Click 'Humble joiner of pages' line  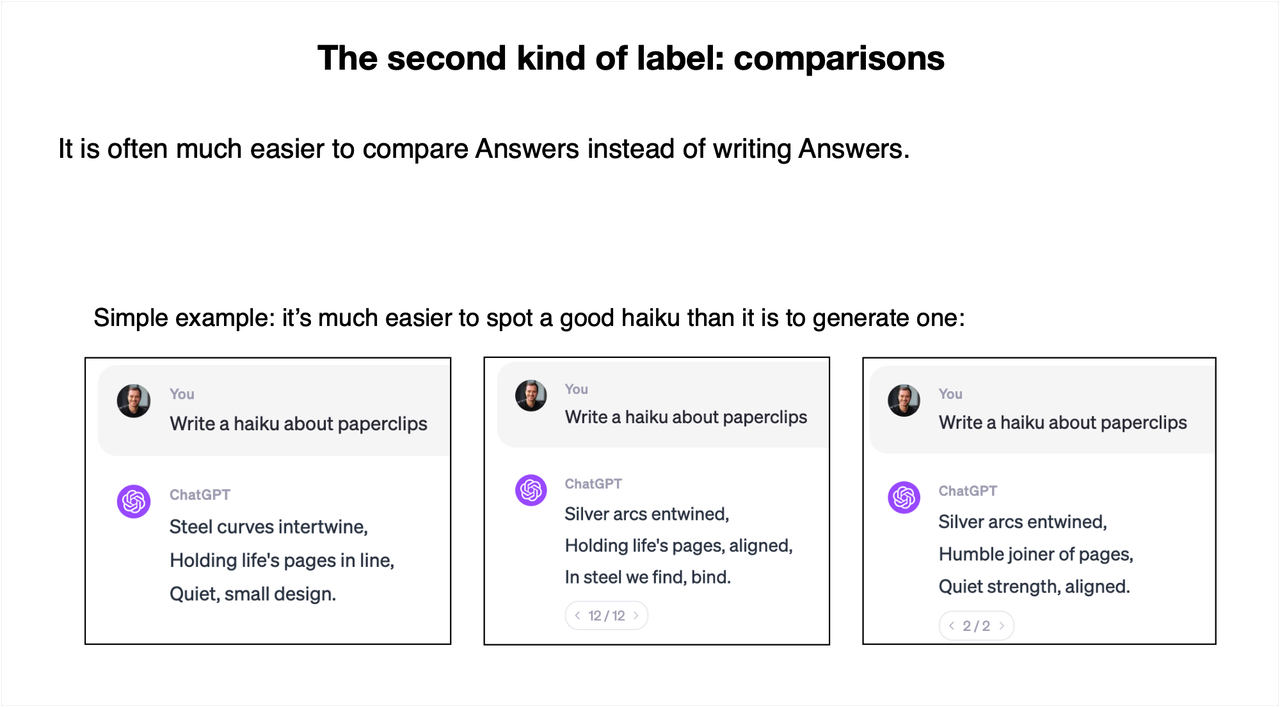(x=1036, y=554)
